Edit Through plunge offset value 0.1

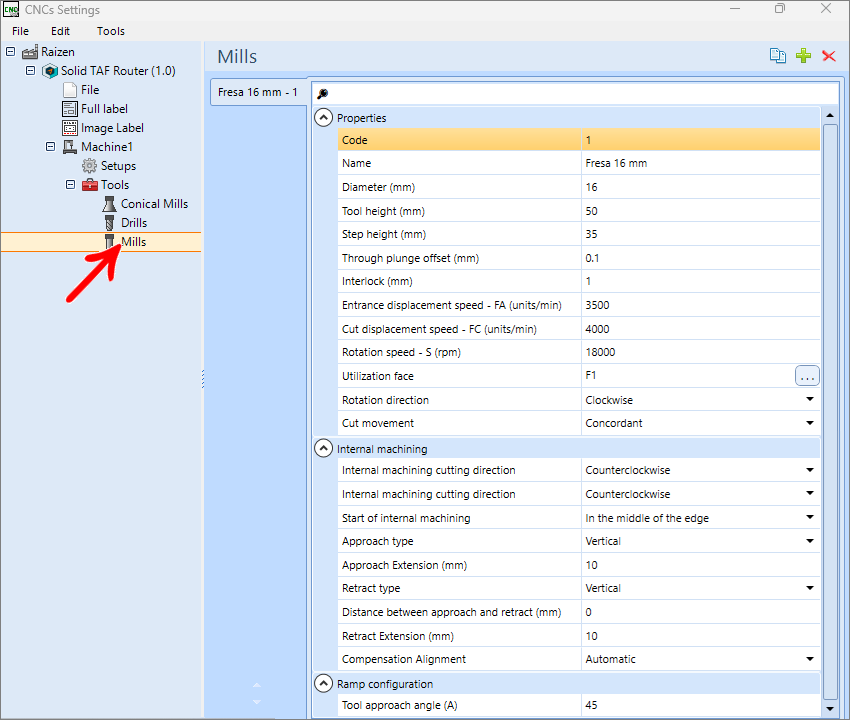point(700,258)
